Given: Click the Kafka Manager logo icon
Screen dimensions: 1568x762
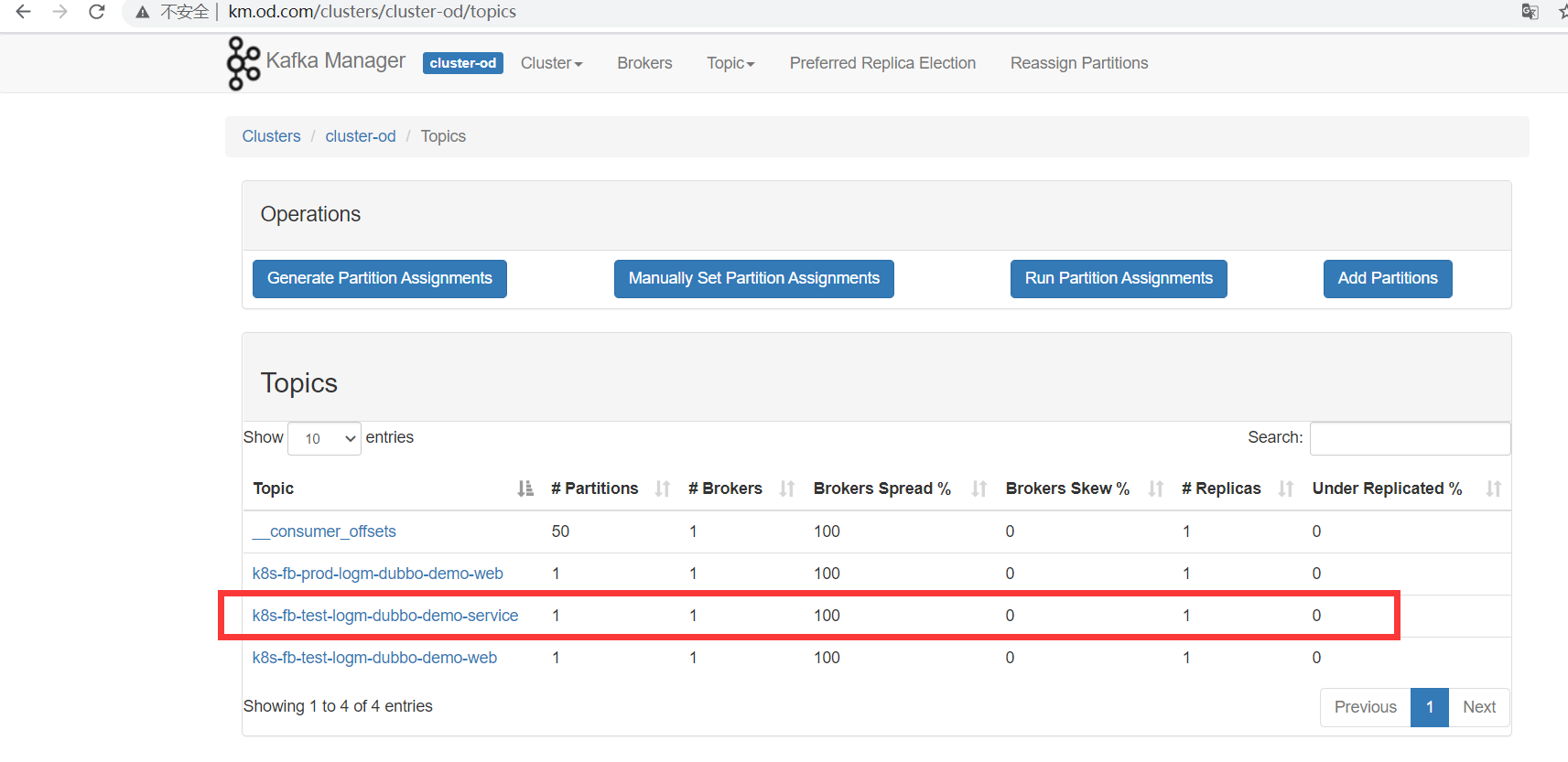Looking at the screenshot, I should coord(243,63).
